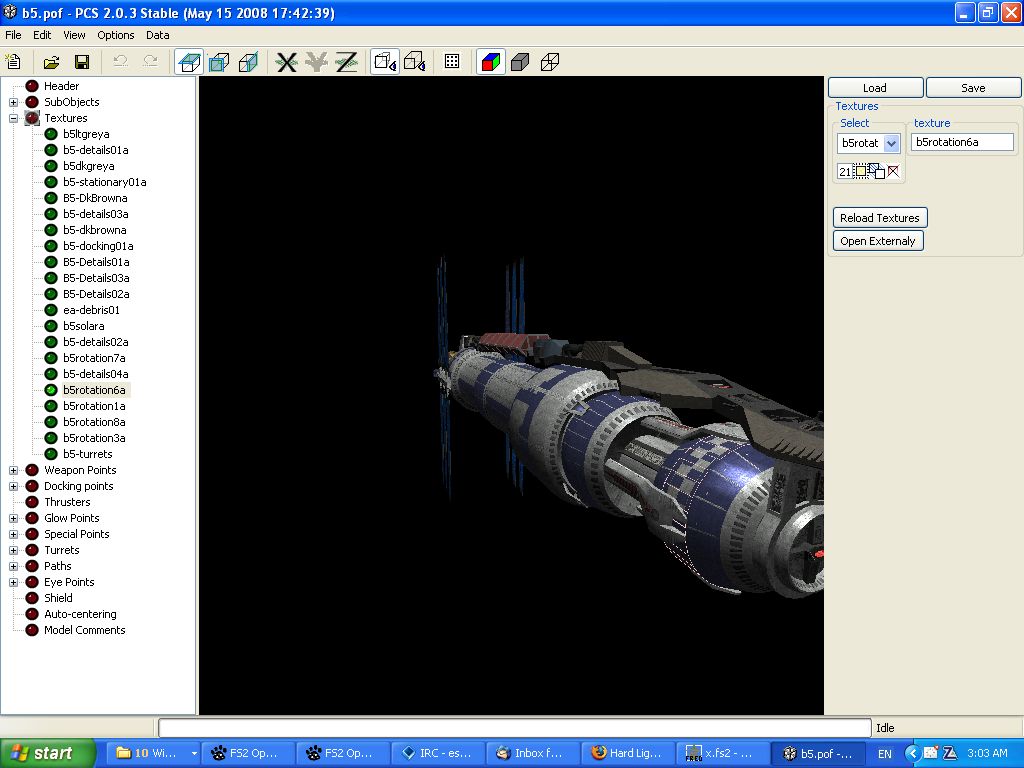Toggle the colored textured cube view
This screenshot has height=768, width=1024.
490,62
